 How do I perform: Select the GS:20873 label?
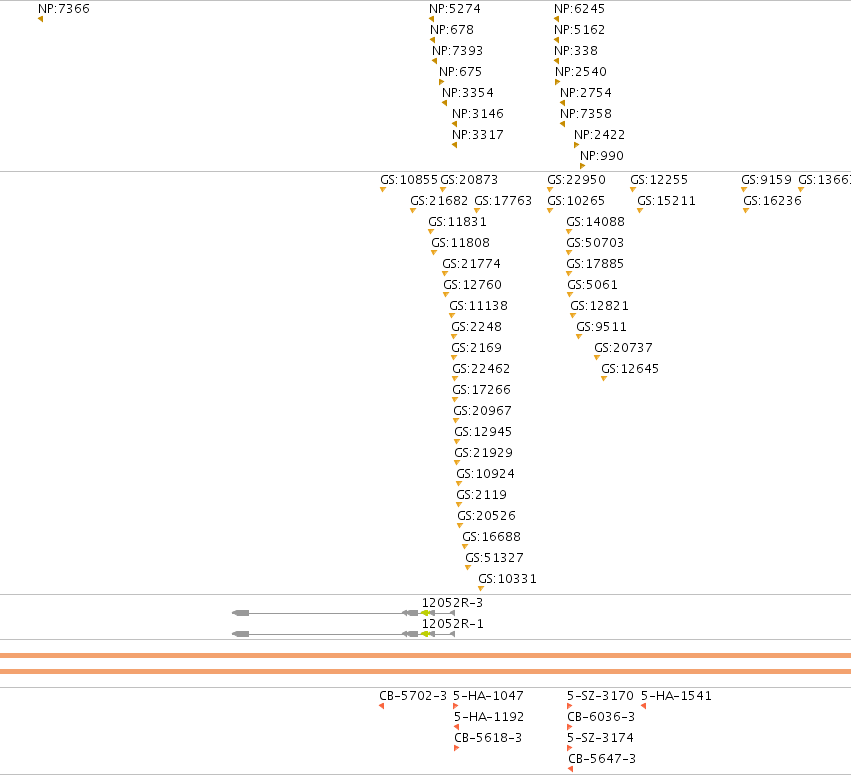click(x=469, y=180)
